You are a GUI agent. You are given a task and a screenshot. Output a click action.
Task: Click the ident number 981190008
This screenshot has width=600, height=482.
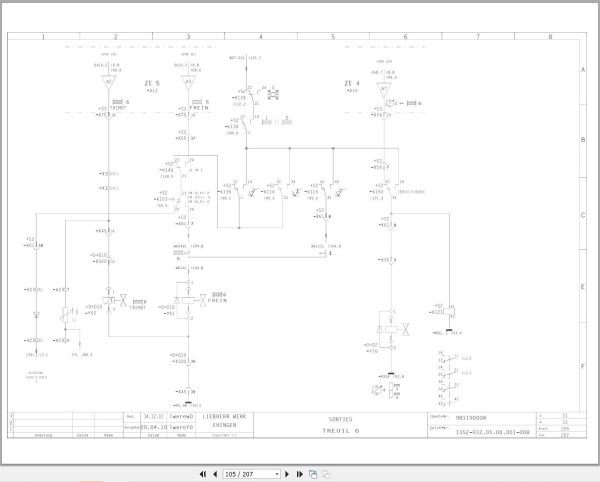tap(471, 418)
